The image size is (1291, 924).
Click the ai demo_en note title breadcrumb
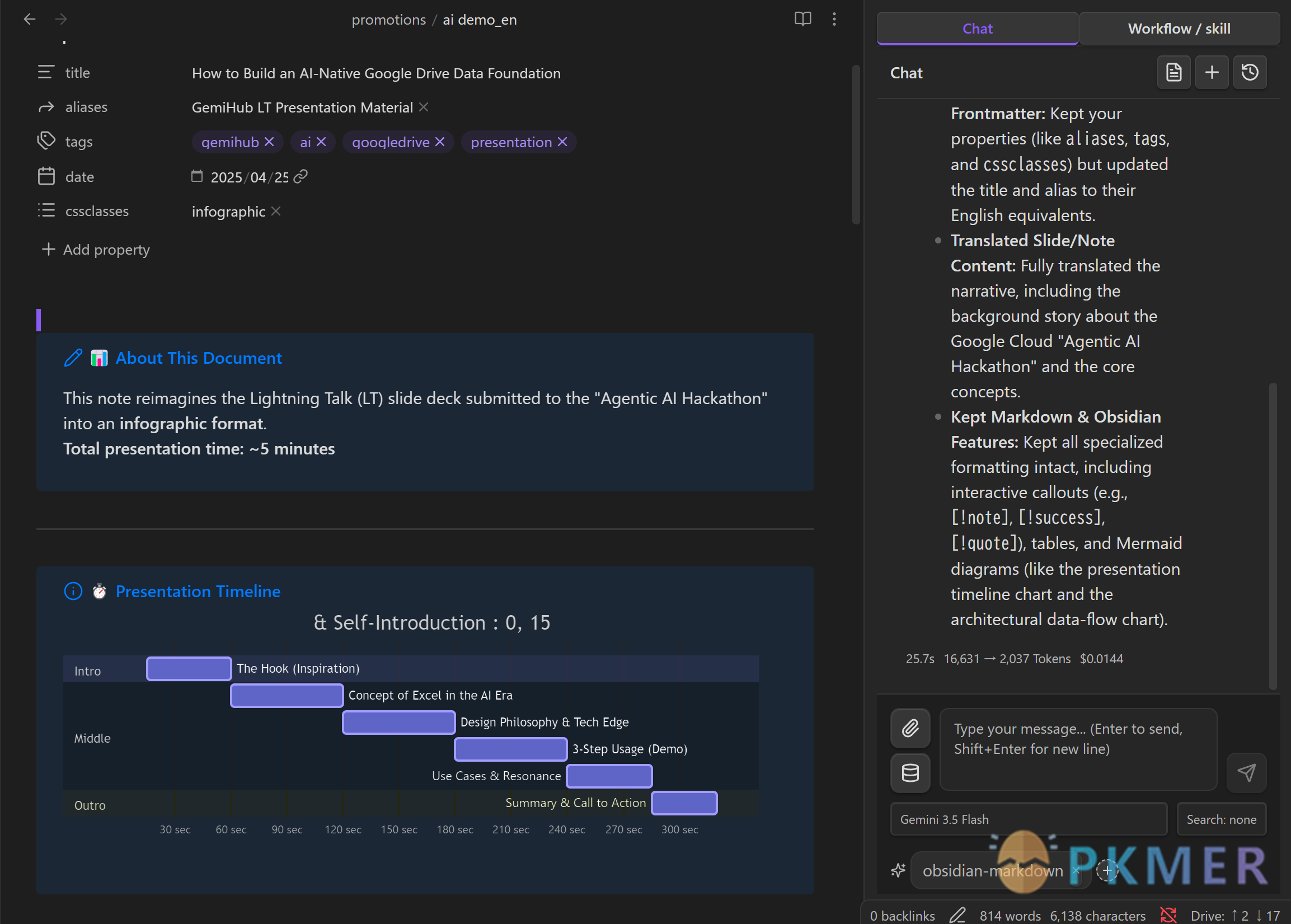tap(480, 20)
